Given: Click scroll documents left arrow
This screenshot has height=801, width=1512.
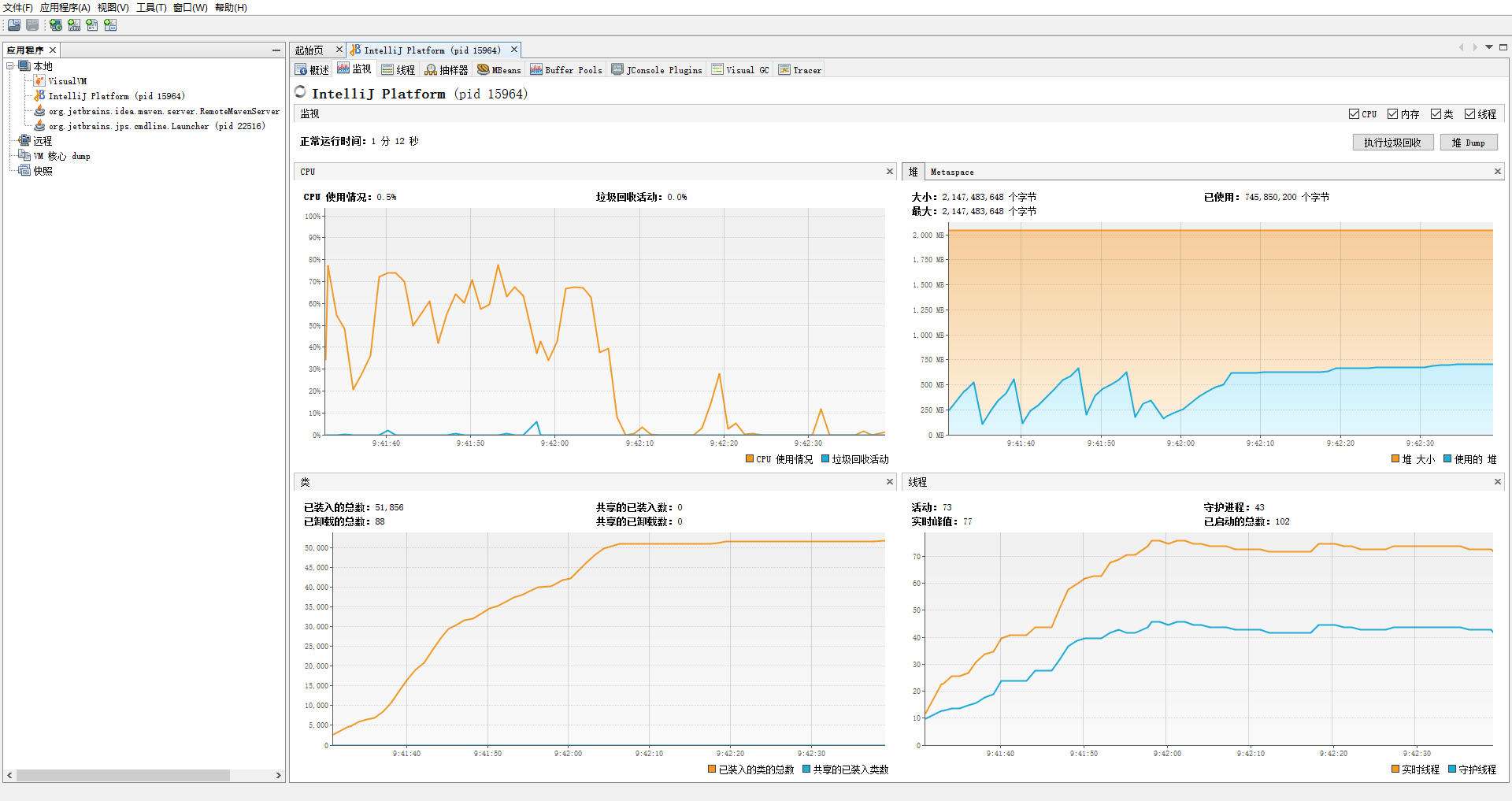Looking at the screenshot, I should (1461, 47).
